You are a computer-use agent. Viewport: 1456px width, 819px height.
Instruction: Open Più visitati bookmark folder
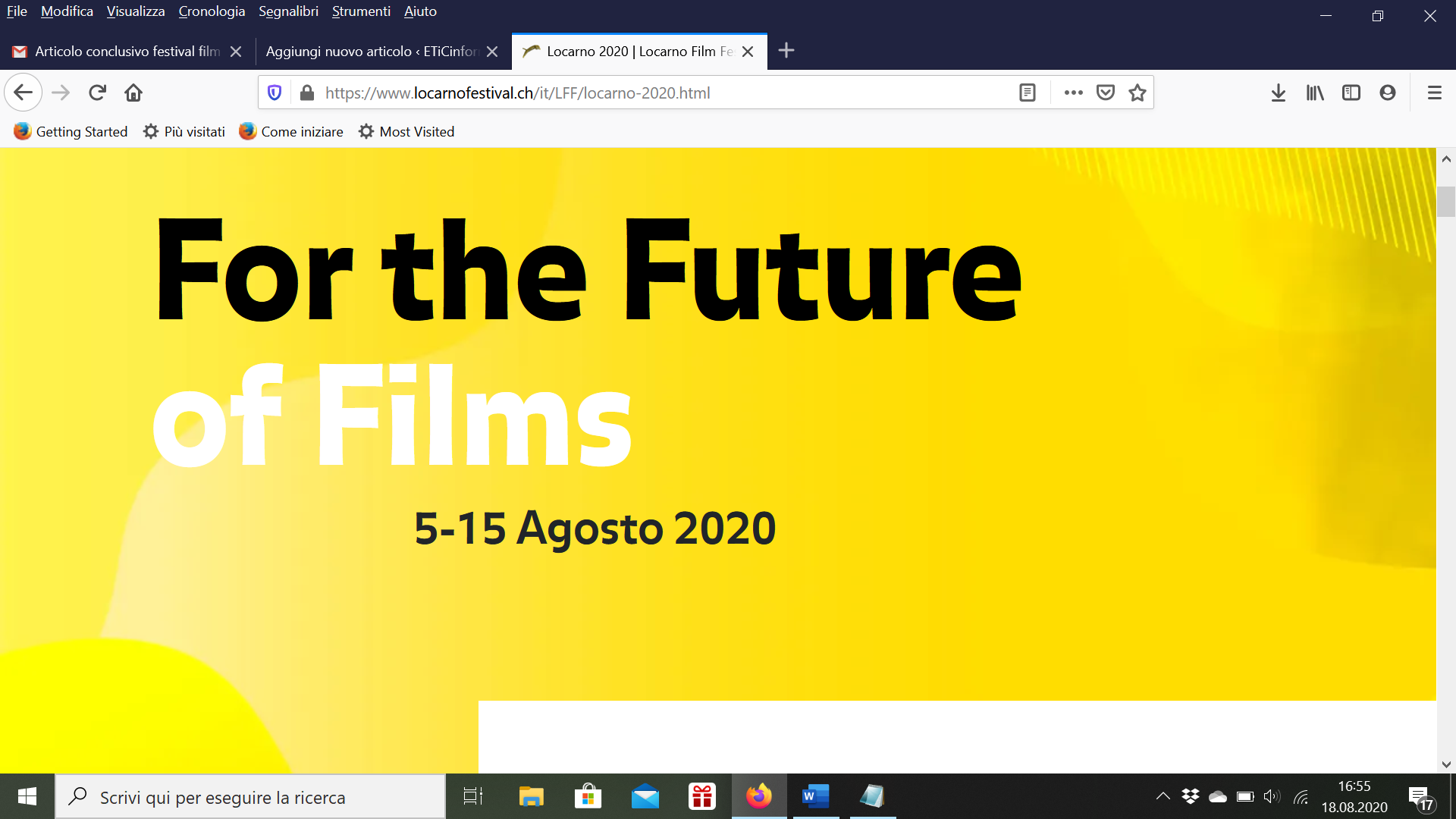click(184, 132)
